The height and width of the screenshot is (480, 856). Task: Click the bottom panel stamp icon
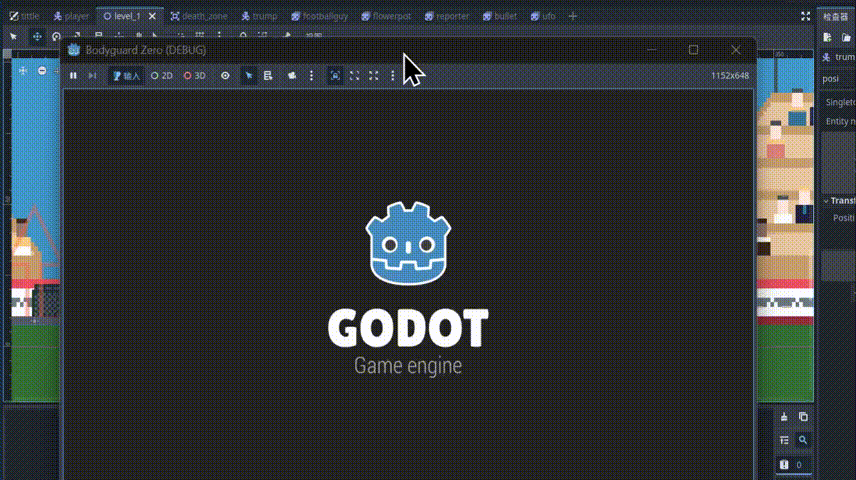point(784,417)
